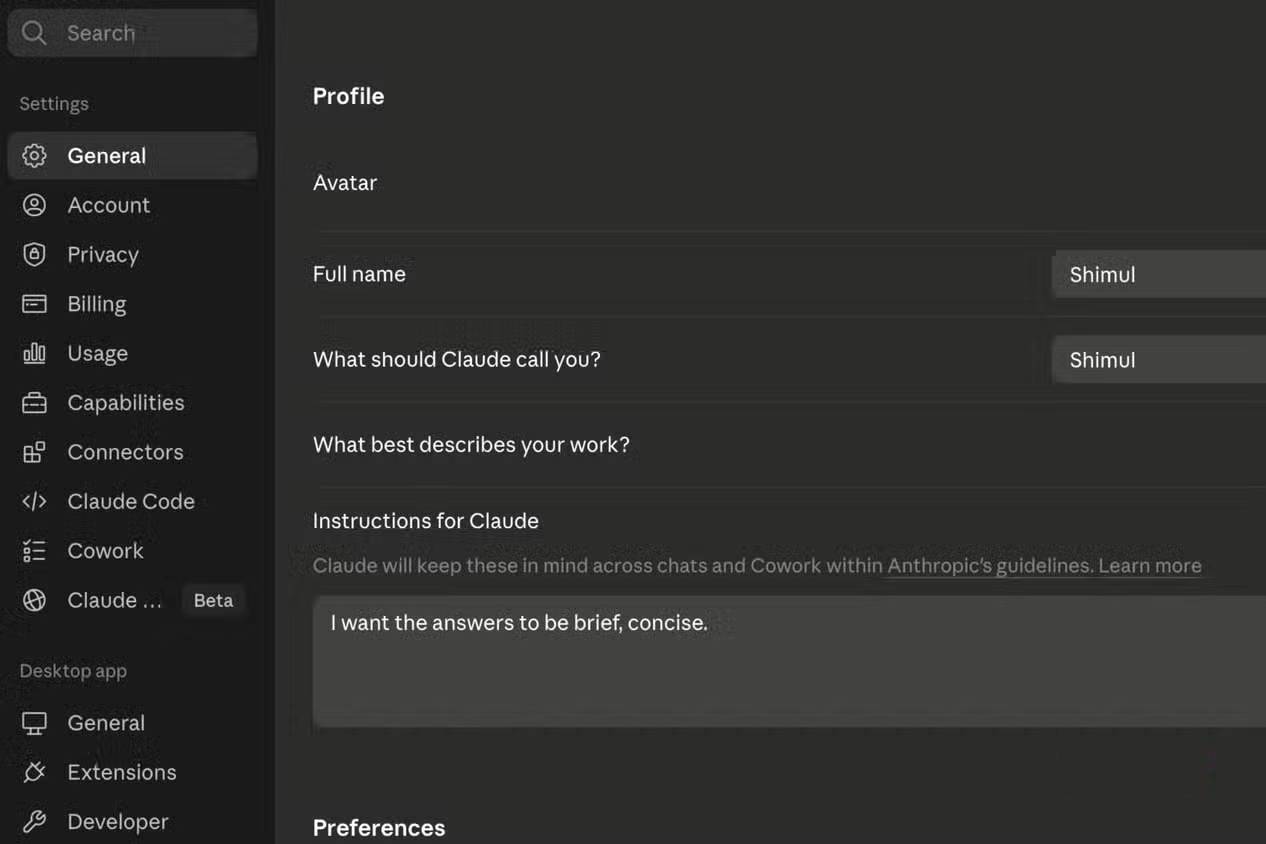The image size is (1266, 844).
Task: Open the General settings section
Action: (x=132, y=156)
